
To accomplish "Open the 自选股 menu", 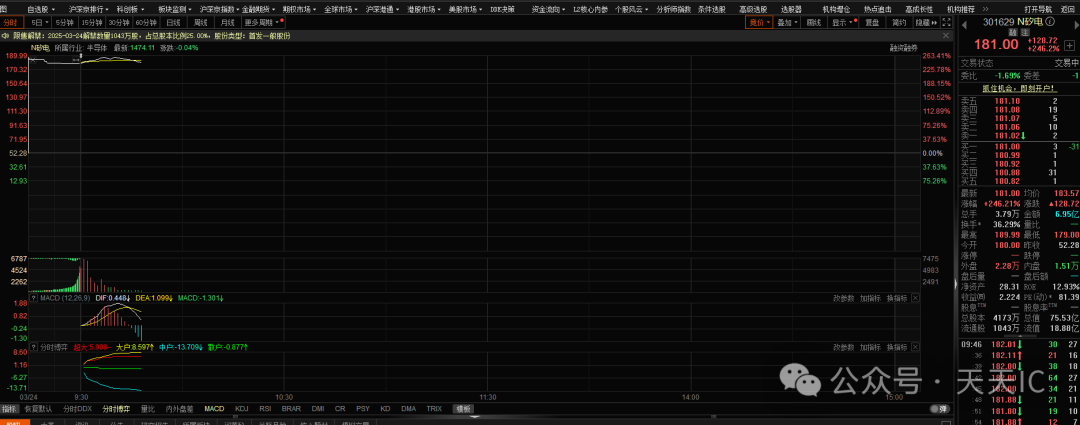I will pos(40,10).
